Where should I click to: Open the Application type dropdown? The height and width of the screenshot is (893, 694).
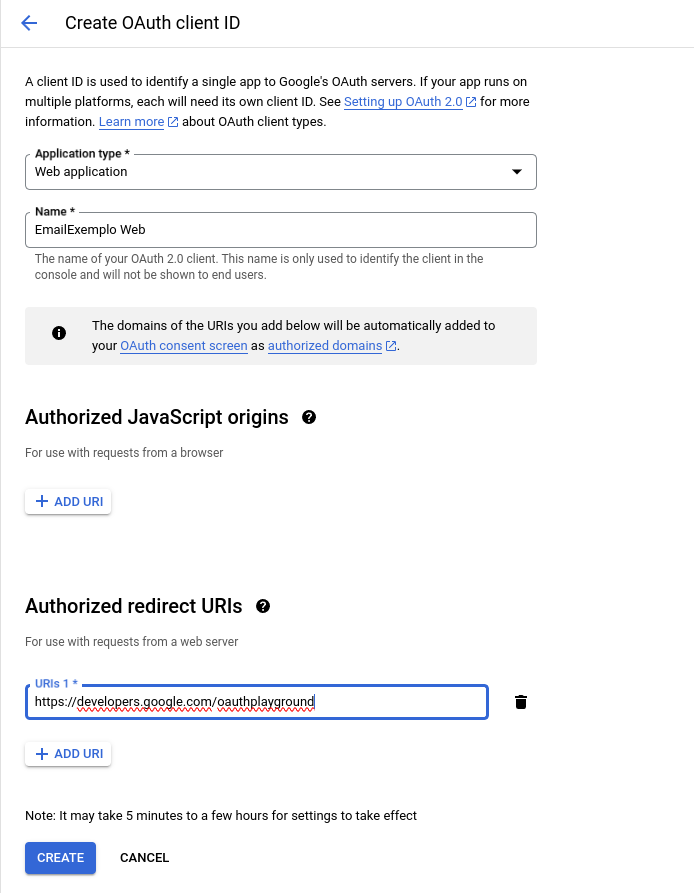(518, 171)
